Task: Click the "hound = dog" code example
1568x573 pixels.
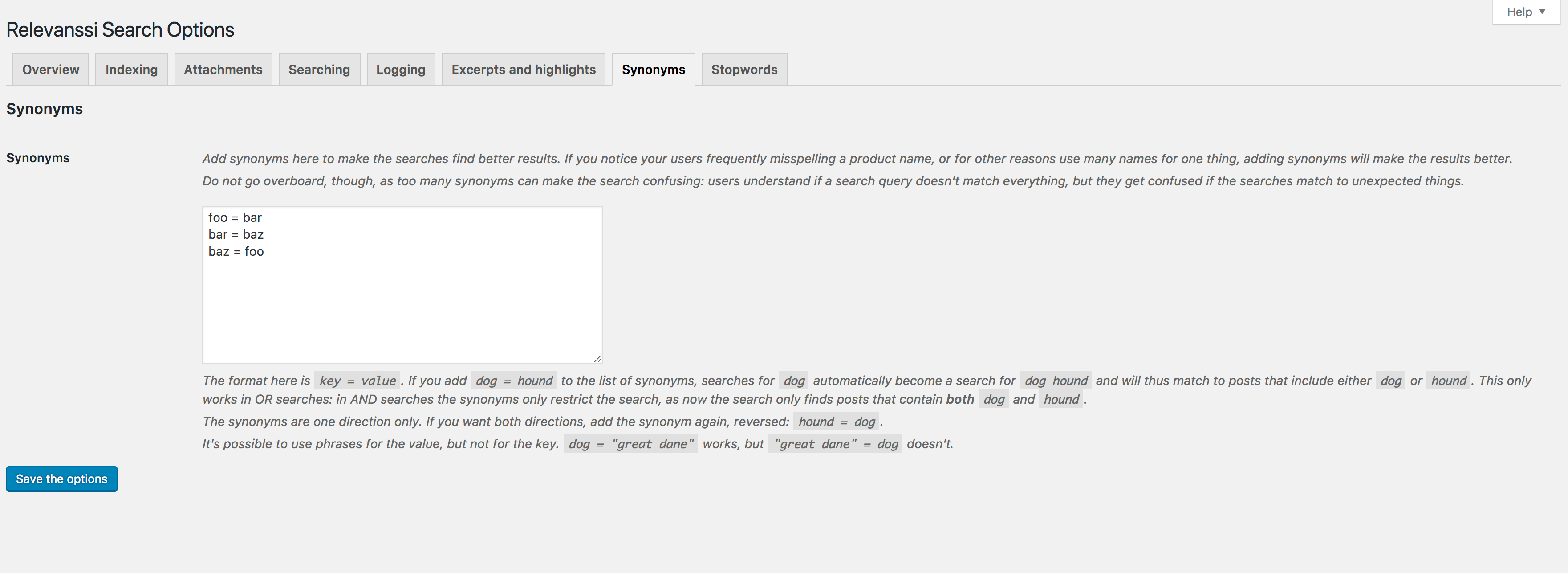Action: pos(836,422)
